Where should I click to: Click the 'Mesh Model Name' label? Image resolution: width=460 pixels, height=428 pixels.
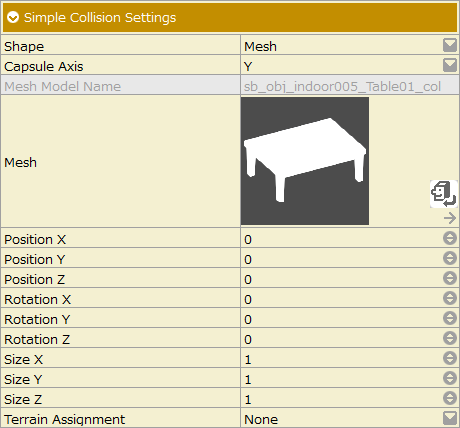62,86
